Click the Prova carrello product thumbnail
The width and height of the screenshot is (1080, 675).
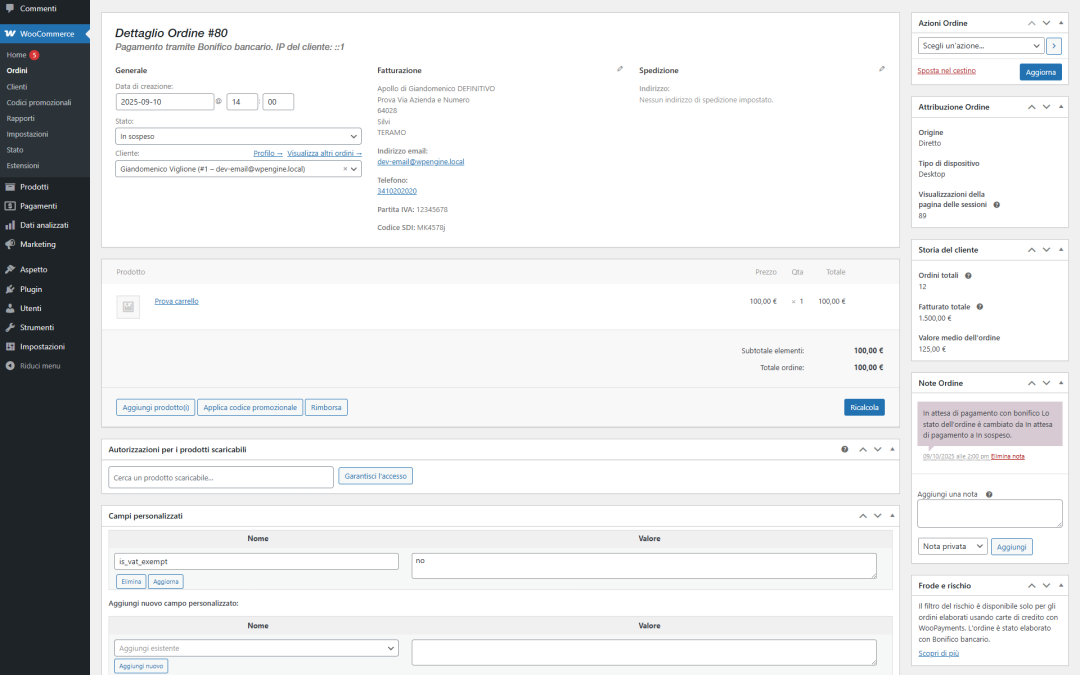point(128,307)
